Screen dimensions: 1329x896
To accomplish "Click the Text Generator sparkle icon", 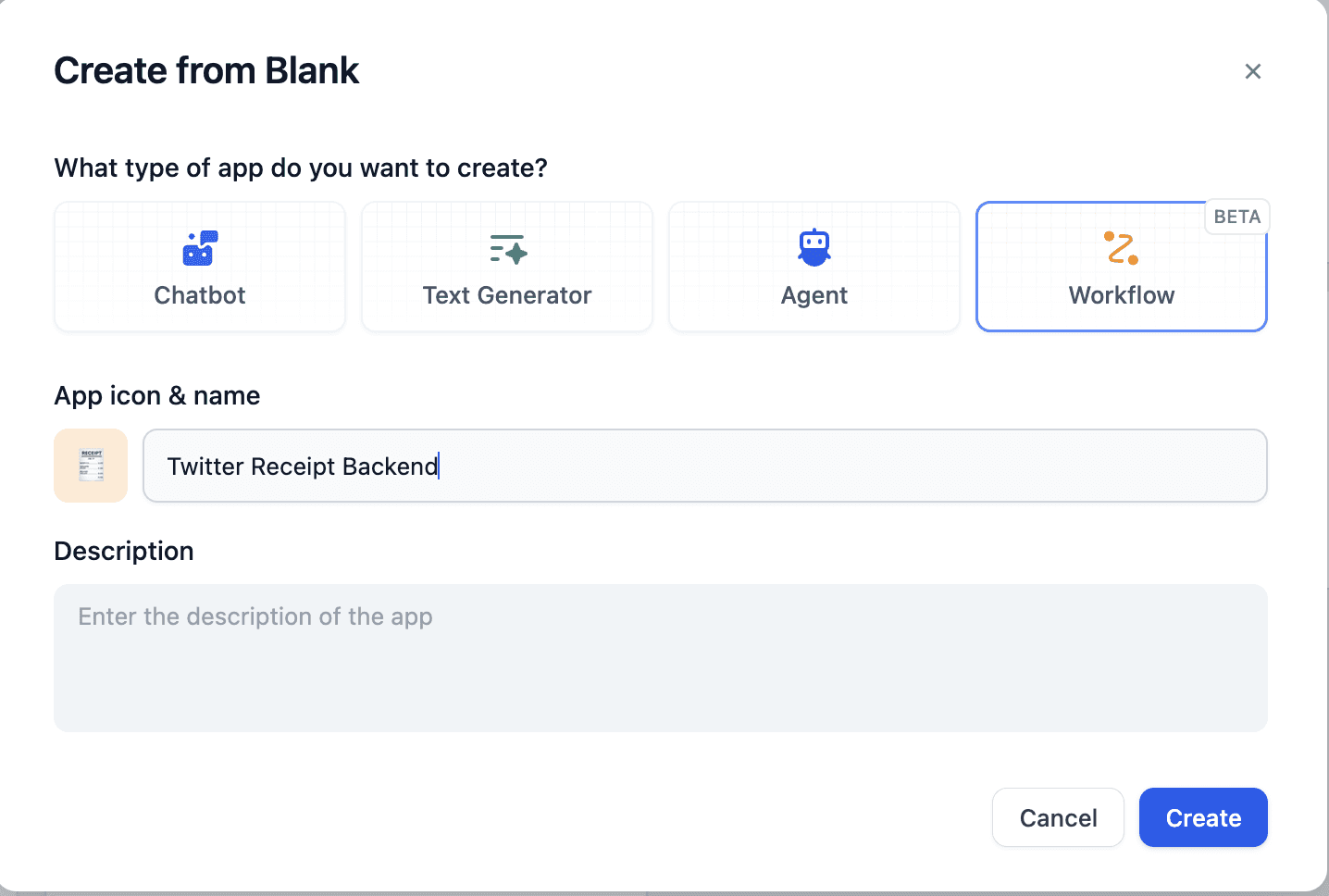I will click(507, 248).
